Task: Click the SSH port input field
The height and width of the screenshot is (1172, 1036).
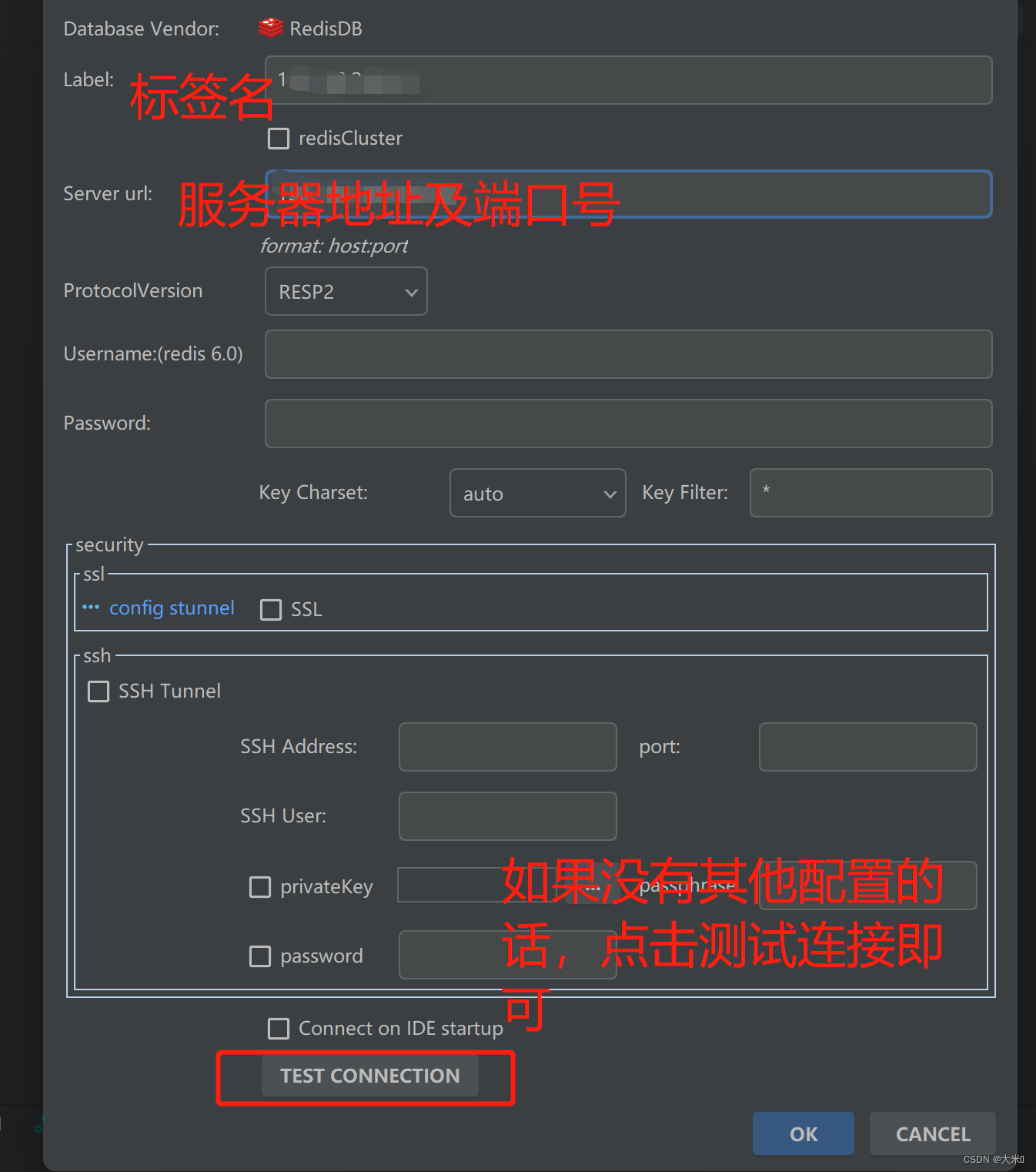Action: coord(868,747)
